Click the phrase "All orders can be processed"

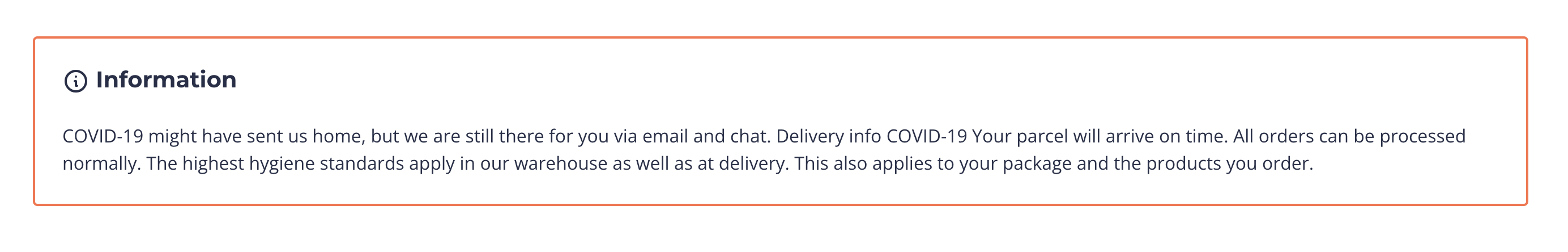coord(1349,136)
